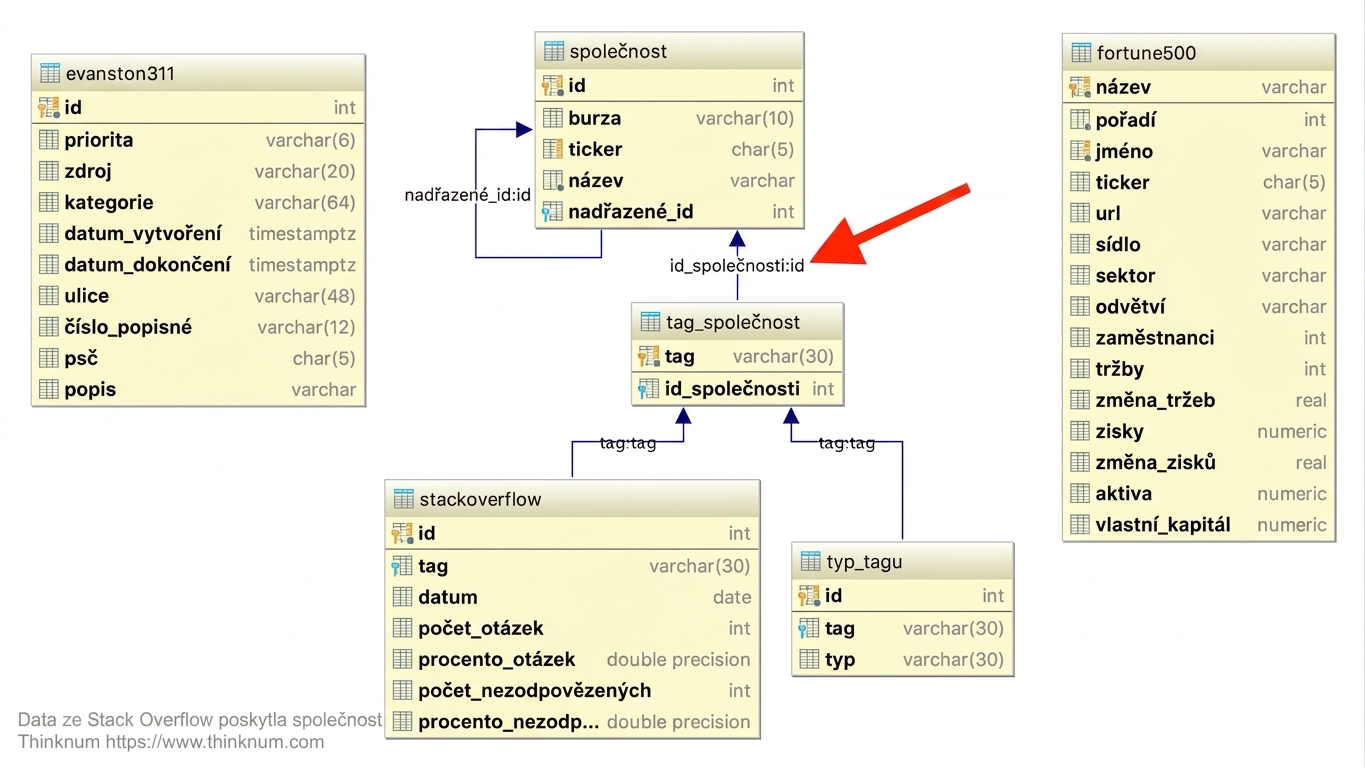This screenshot has width=1365, height=768.
Task: Click the tag:tag label above stackoverflow
Action: click(628, 443)
